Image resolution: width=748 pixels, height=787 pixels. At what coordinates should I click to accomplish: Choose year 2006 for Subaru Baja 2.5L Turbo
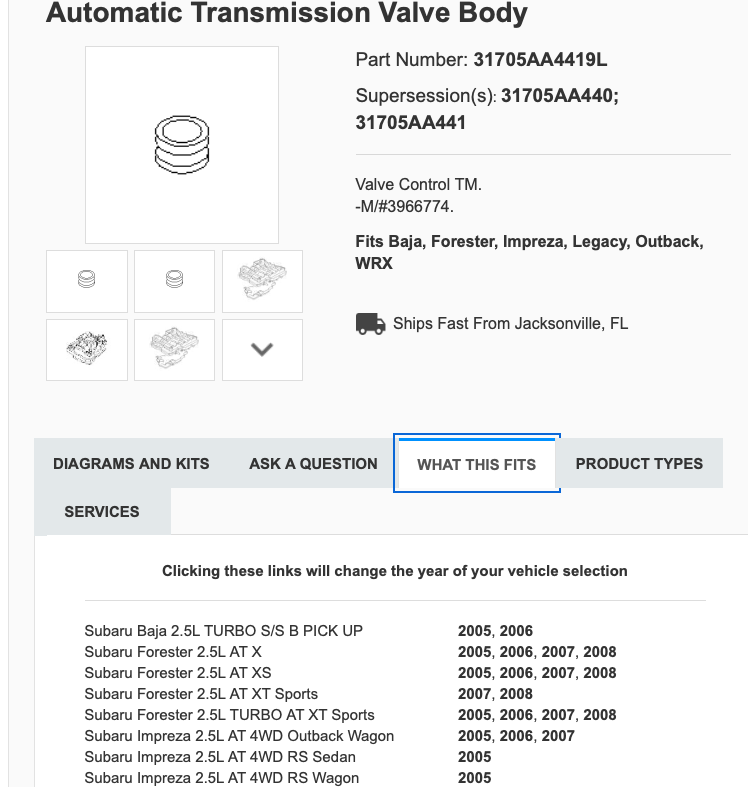pos(517,631)
